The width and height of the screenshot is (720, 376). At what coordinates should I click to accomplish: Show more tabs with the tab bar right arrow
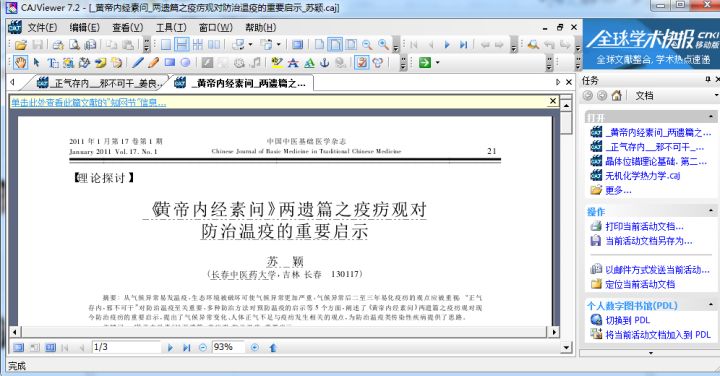(x=558, y=82)
